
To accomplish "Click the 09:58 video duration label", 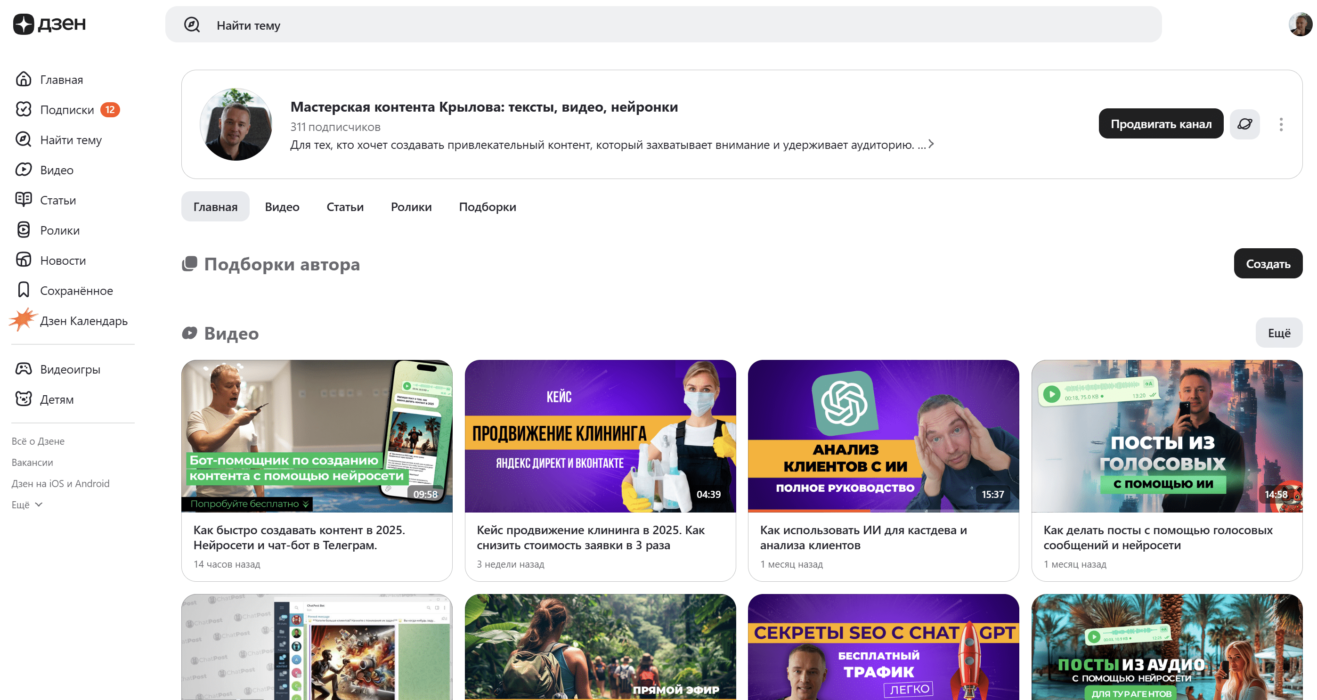I will coord(426,494).
